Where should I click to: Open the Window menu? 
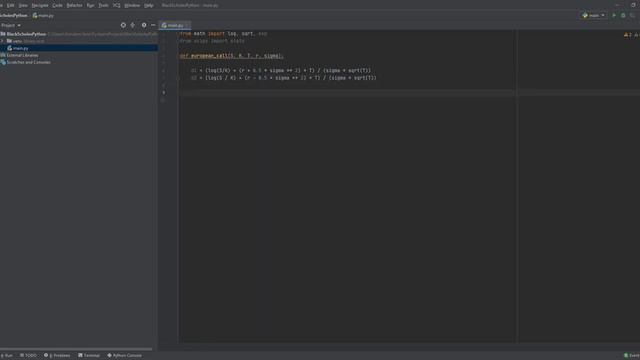click(132, 5)
